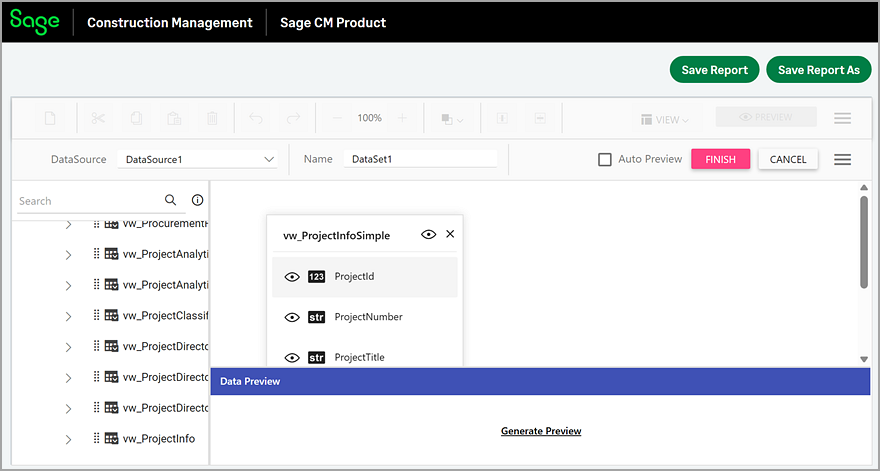Click the str type icon of ProjectNumber
The image size is (880, 471).
(x=317, y=317)
